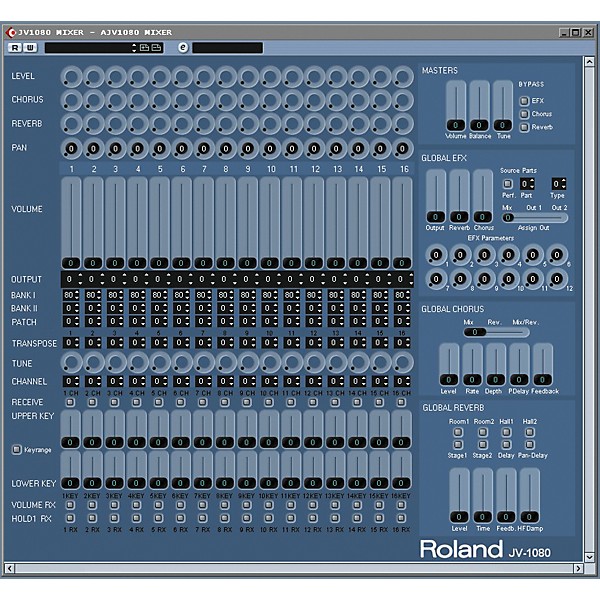The width and height of the screenshot is (600, 600).
Task: Click the horizontal scrollbar right arrow
Action: [578, 569]
